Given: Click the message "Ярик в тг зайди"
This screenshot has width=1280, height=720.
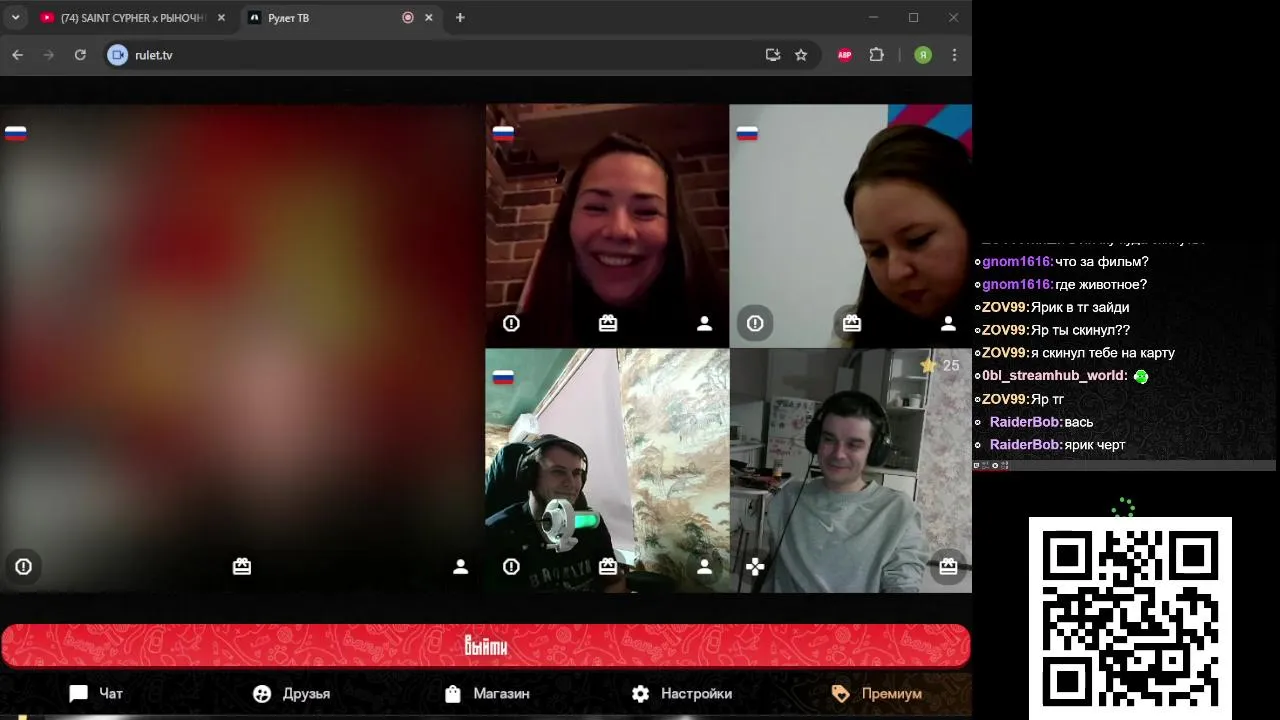Looking at the screenshot, I should pos(1080,308).
